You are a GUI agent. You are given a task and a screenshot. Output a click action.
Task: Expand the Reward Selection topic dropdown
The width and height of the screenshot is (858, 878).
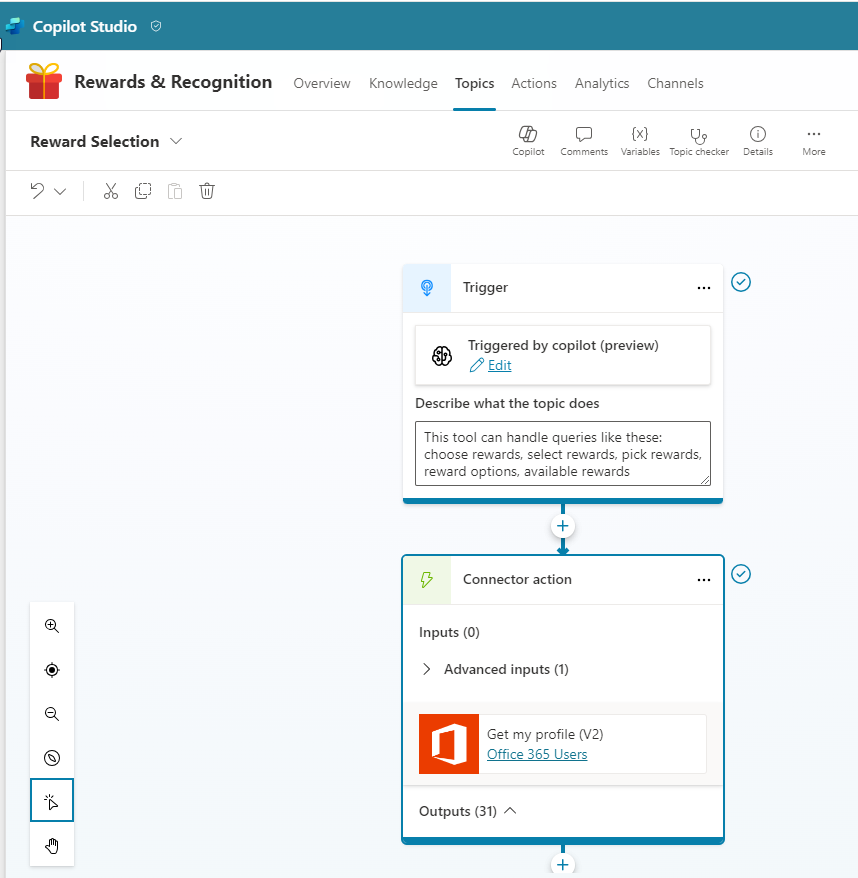point(176,141)
